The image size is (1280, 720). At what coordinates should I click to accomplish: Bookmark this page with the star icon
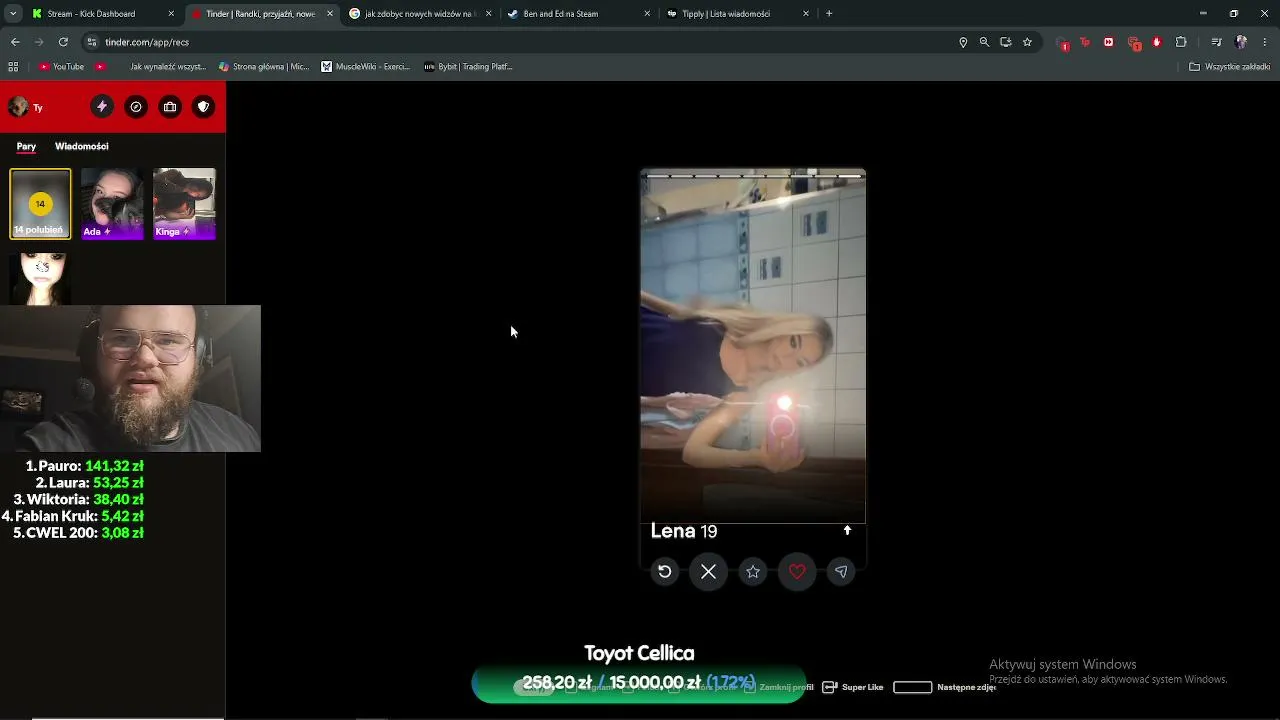pyautogui.click(x=1027, y=42)
